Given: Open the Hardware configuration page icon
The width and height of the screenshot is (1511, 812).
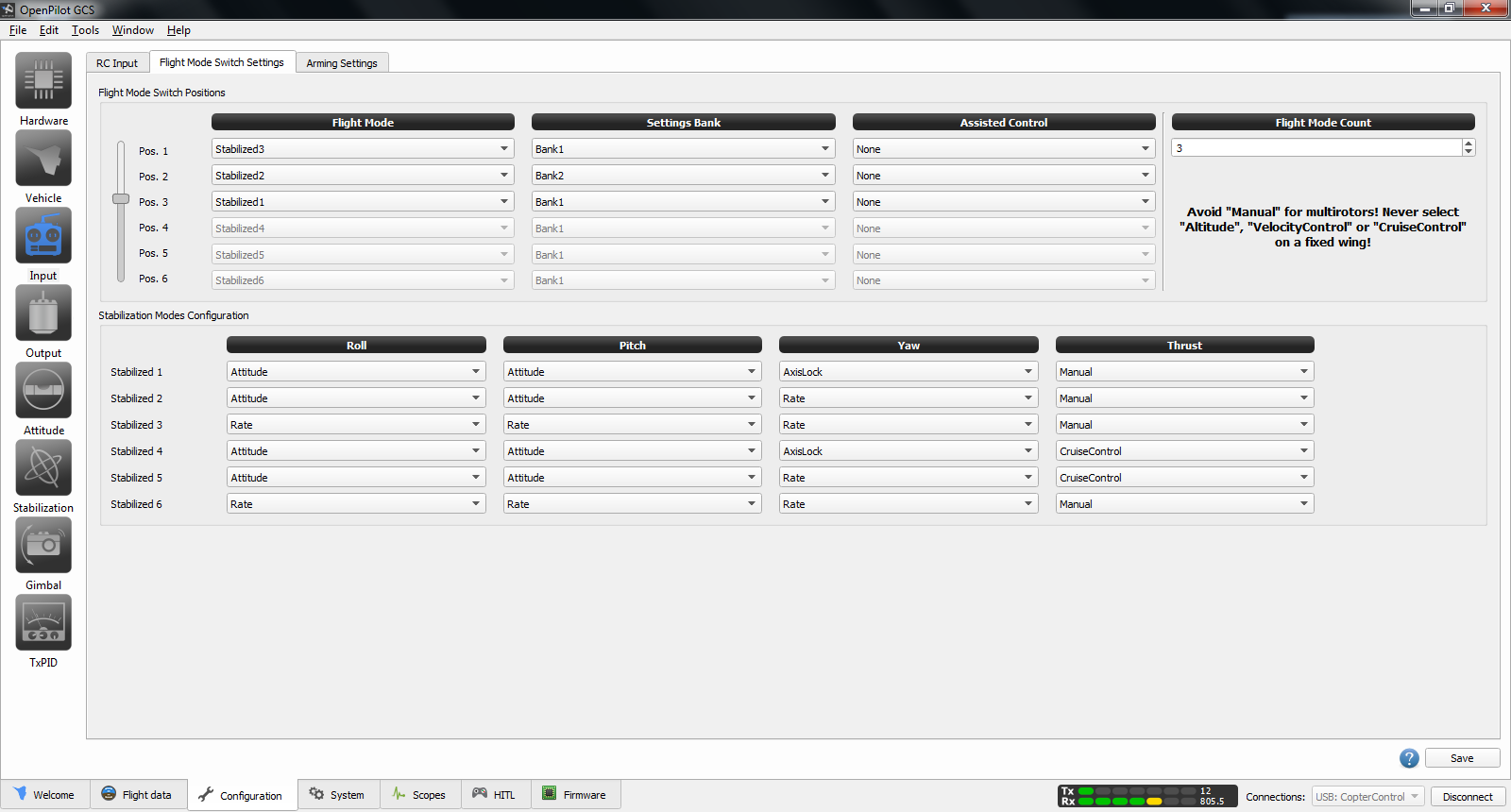Looking at the screenshot, I should point(43,81).
